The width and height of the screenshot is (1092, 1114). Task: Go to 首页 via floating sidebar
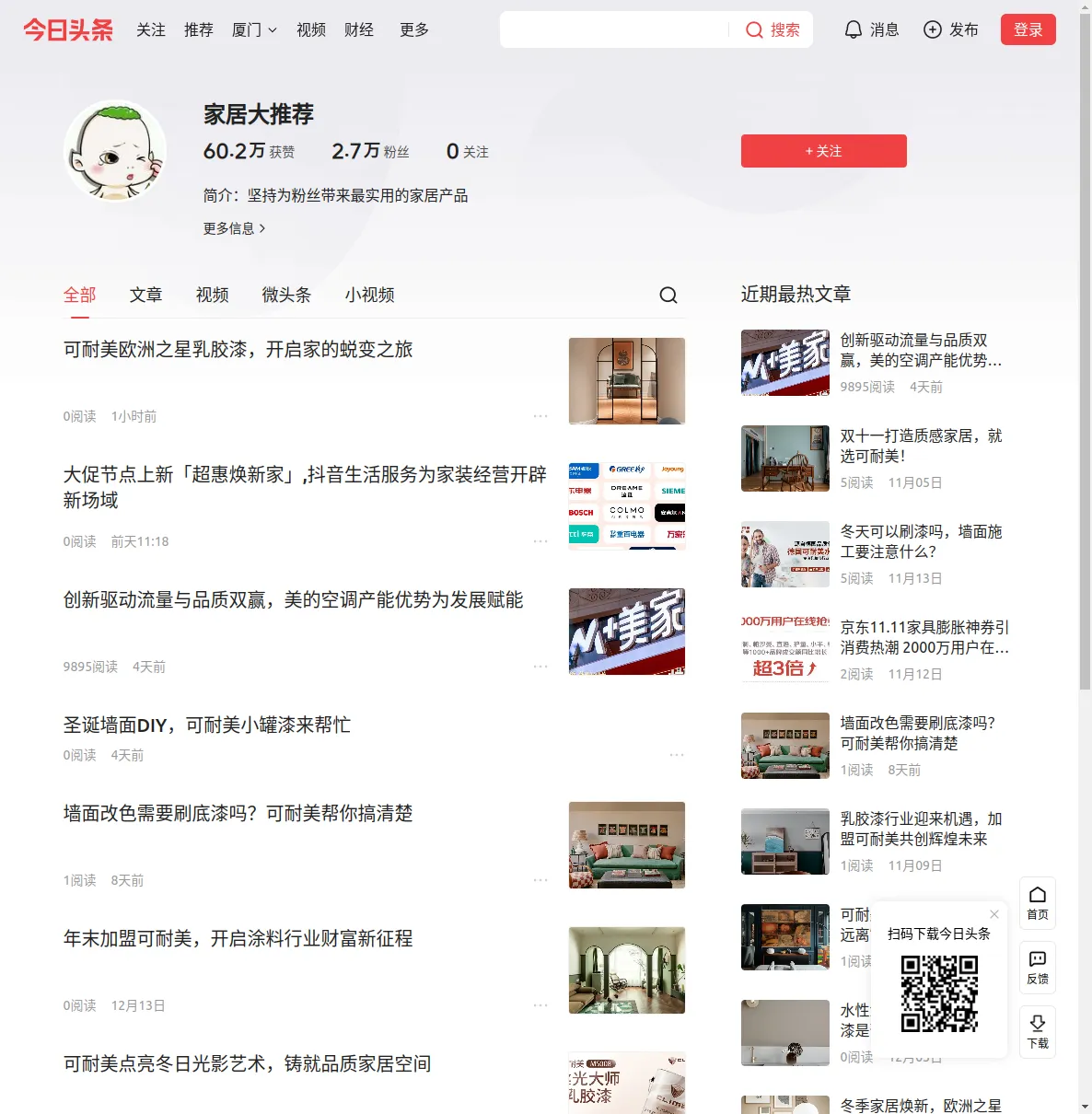tap(1038, 903)
